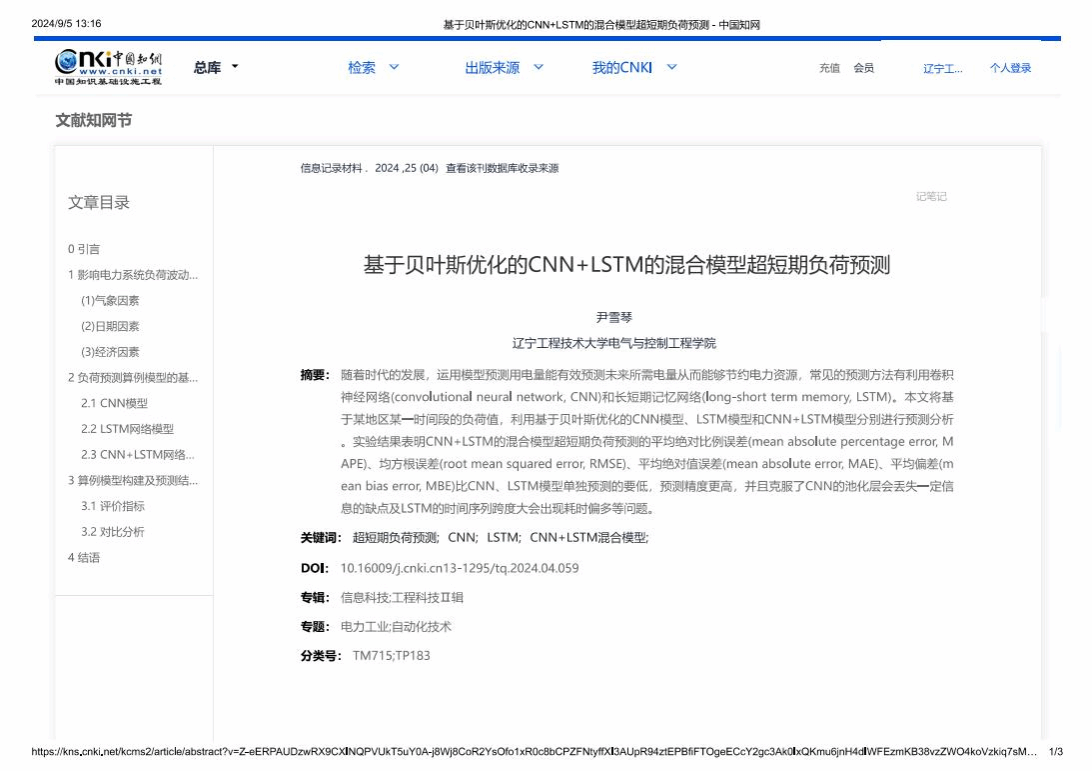Select 2.2 LSTM网络模型 in outline
The image size is (1092, 771).
[127, 429]
